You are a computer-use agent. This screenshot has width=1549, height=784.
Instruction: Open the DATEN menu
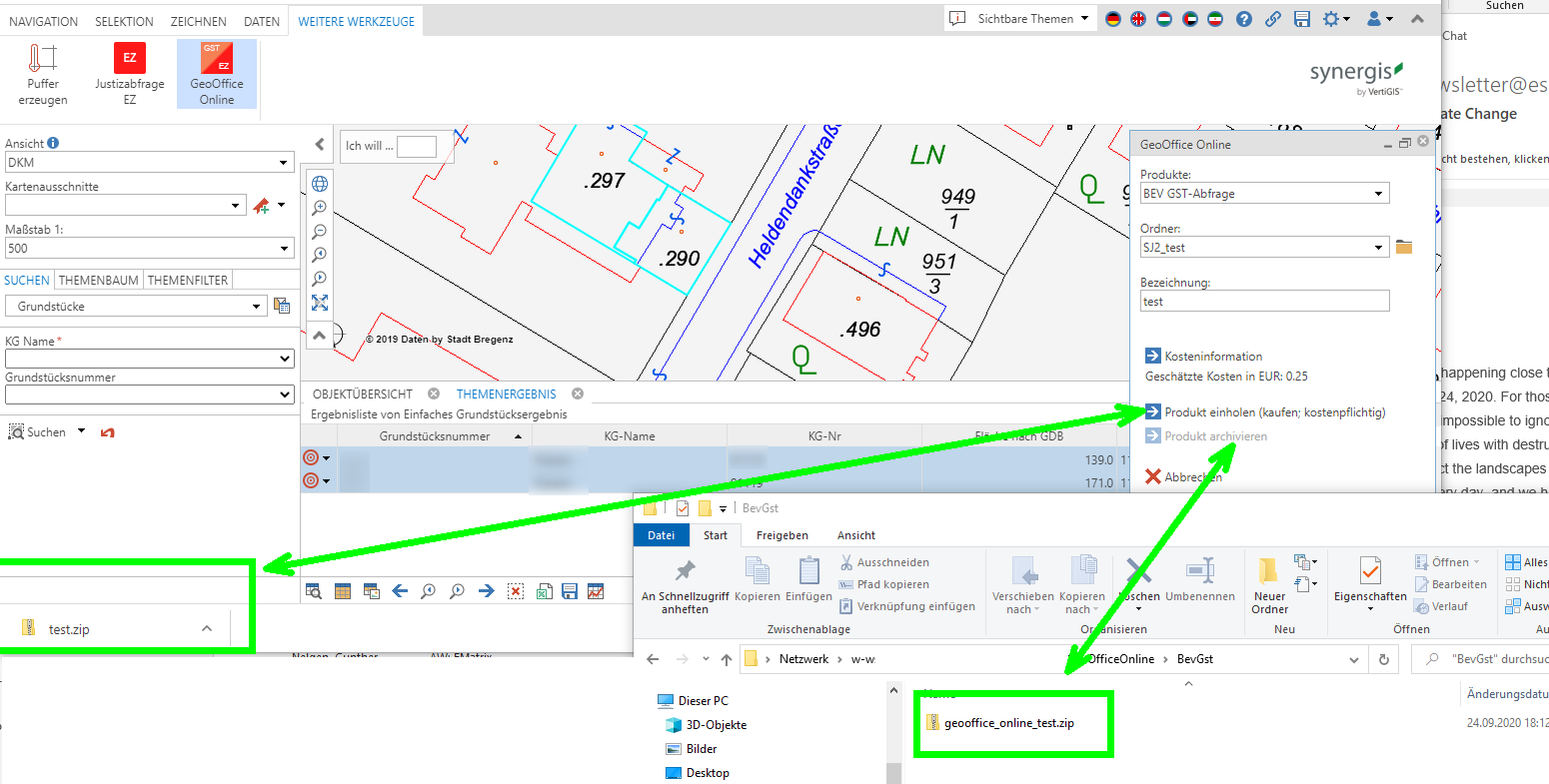pyautogui.click(x=261, y=20)
